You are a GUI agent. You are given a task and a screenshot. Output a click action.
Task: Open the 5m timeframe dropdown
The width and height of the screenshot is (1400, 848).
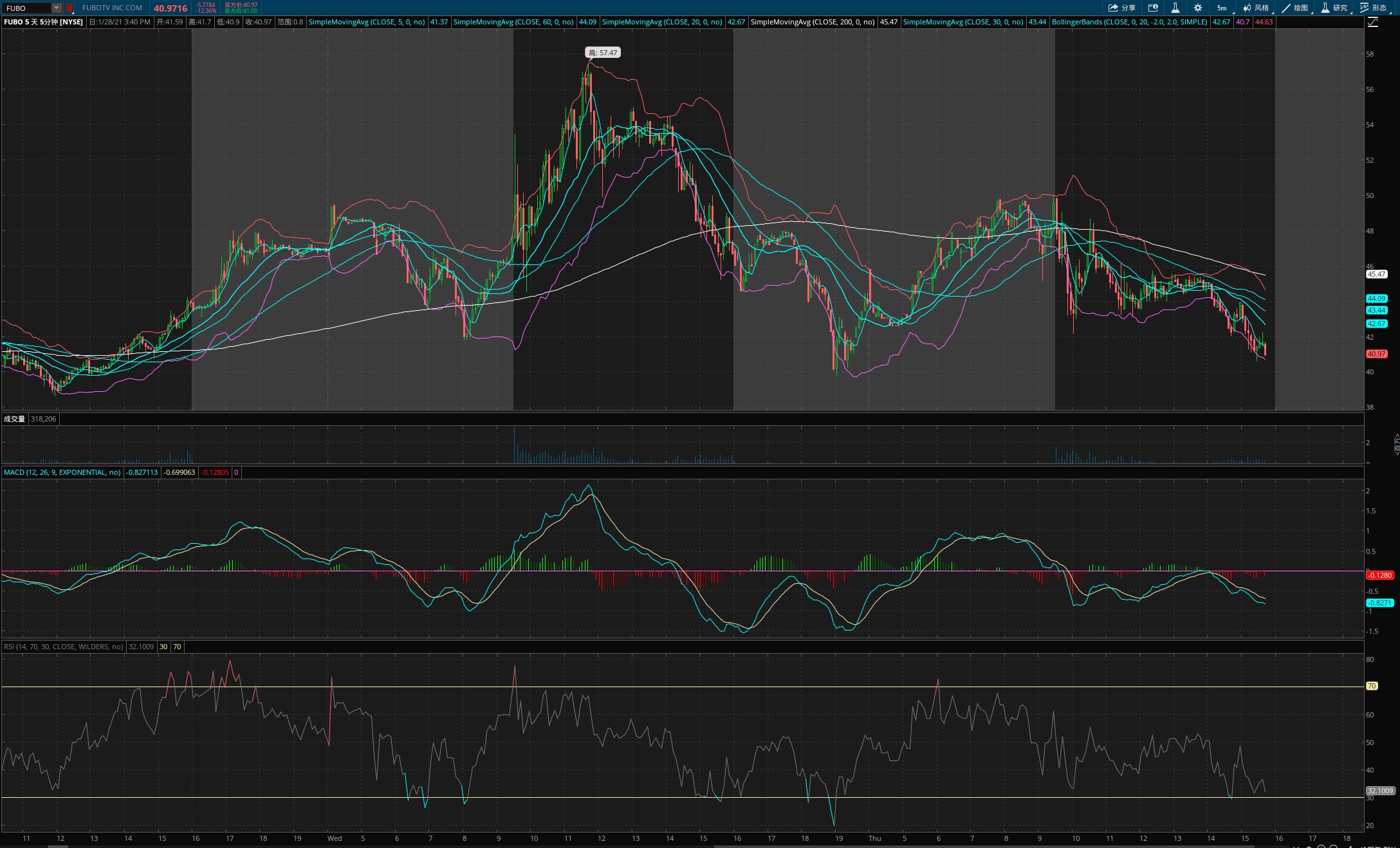1222,8
